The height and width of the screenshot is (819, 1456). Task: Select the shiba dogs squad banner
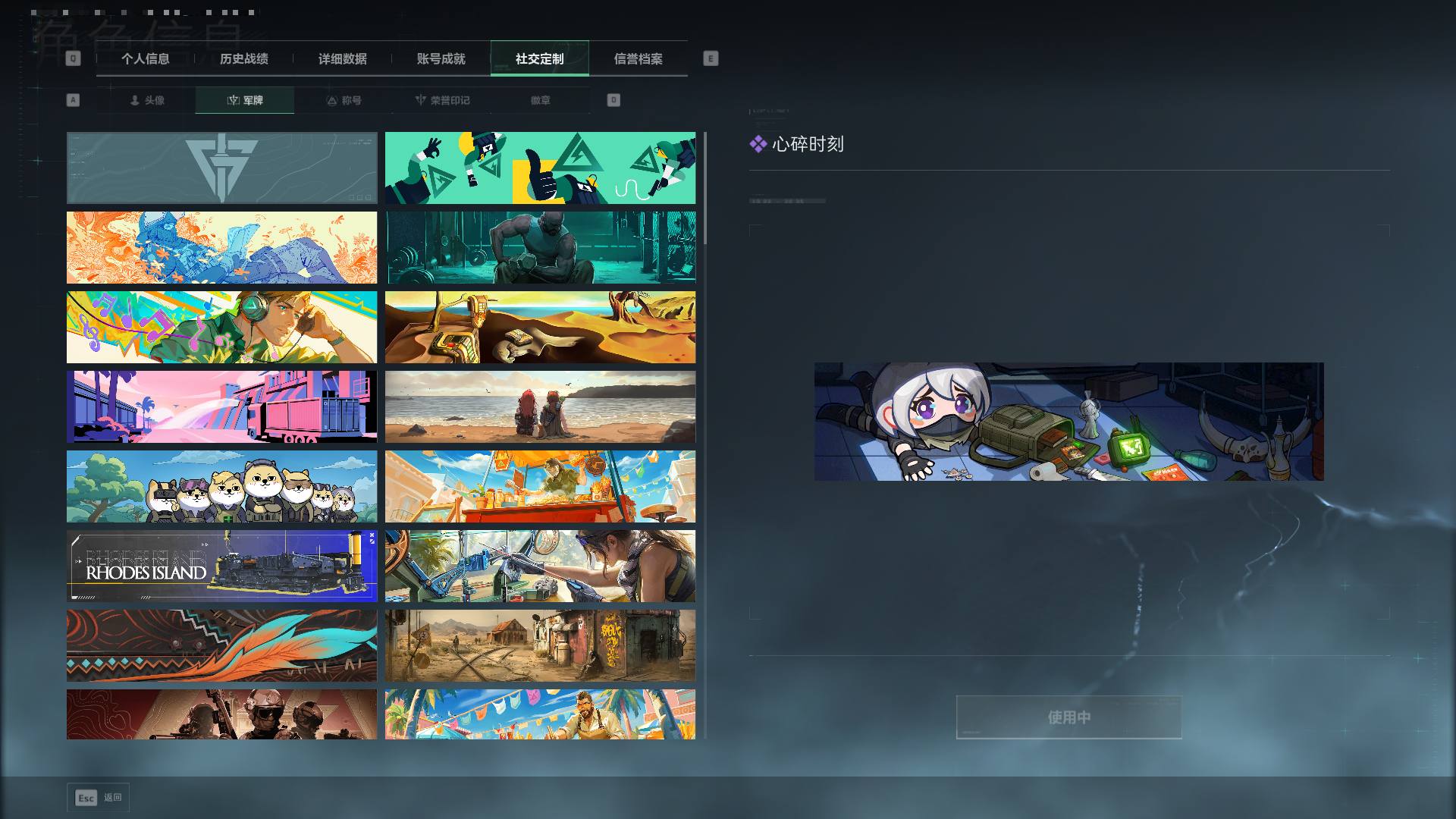tap(221, 487)
